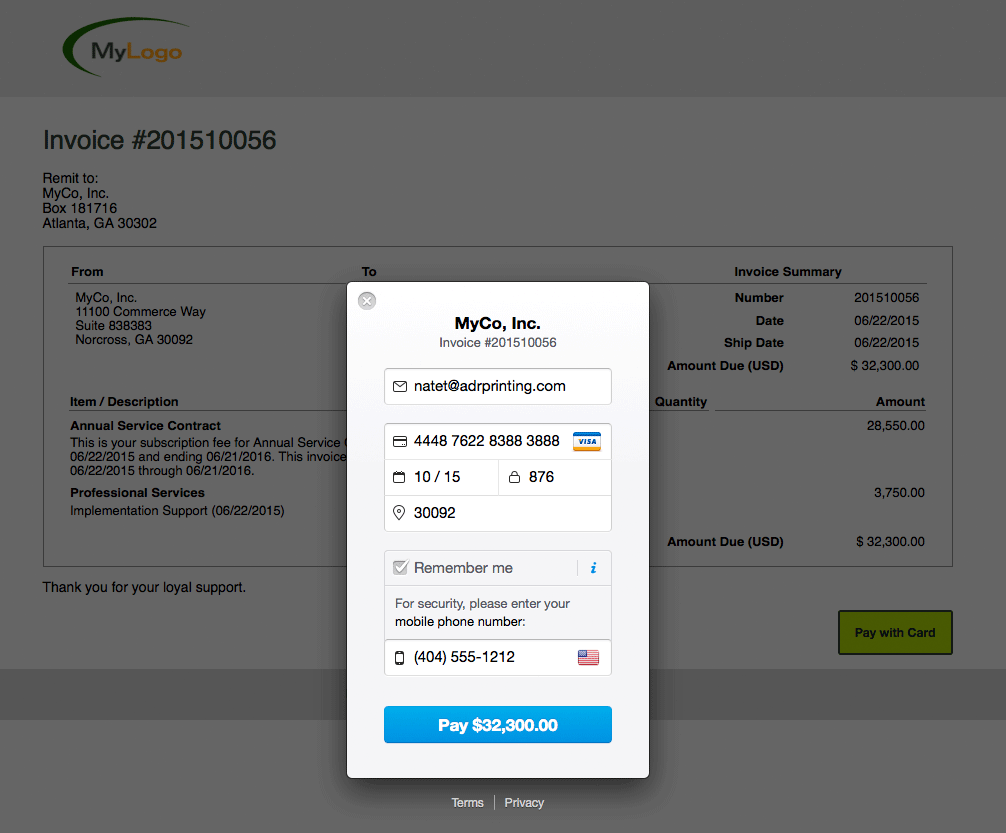This screenshot has height=833, width=1006.
Task: Toggle the Remember me checkbox
Action: (x=401, y=568)
